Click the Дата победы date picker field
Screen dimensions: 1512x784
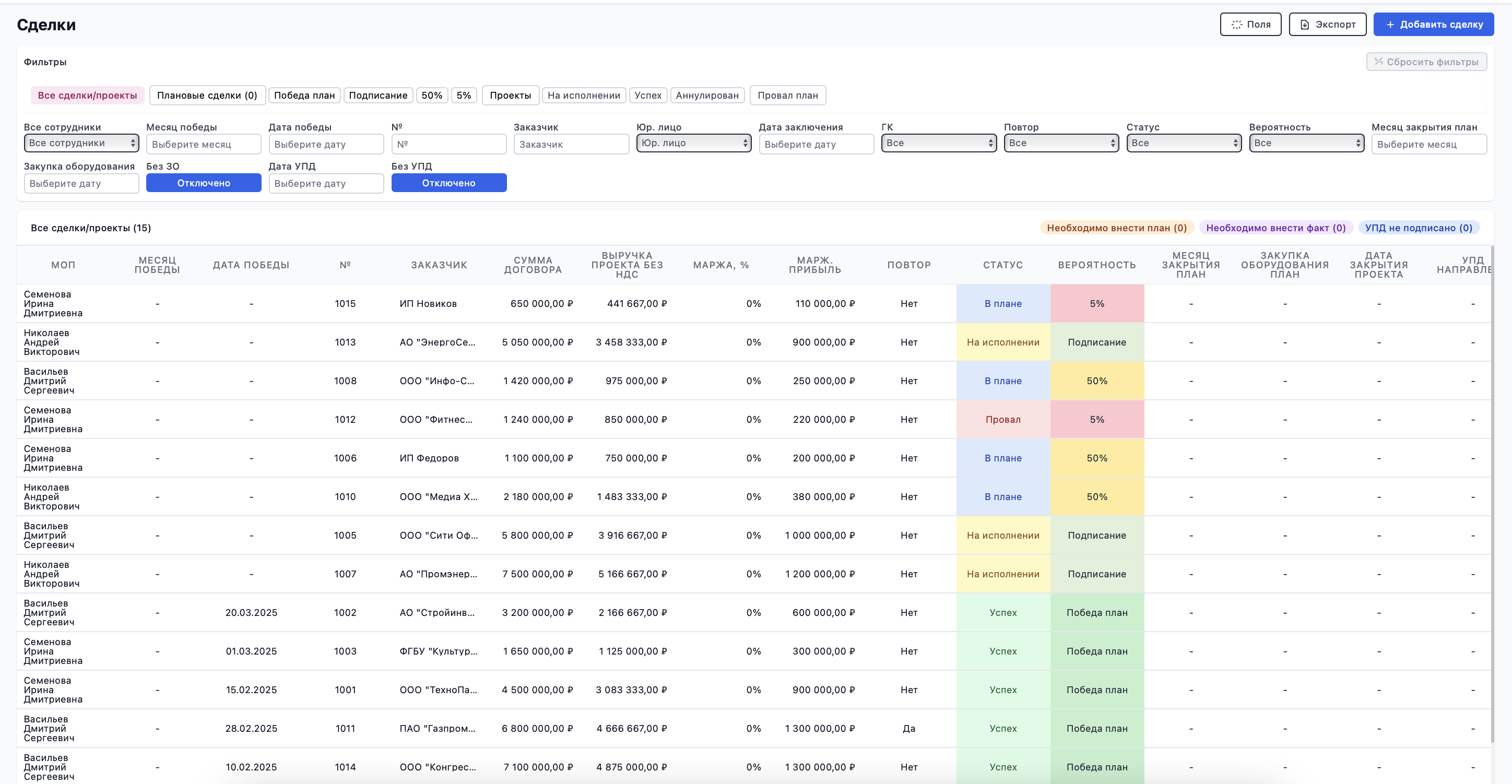tap(326, 145)
